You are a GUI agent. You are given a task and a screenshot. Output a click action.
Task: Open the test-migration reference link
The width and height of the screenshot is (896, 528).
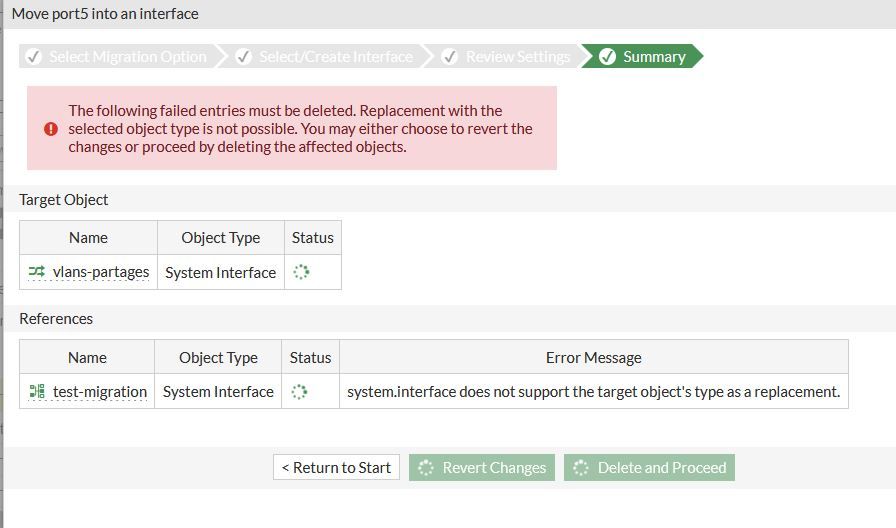pos(100,392)
